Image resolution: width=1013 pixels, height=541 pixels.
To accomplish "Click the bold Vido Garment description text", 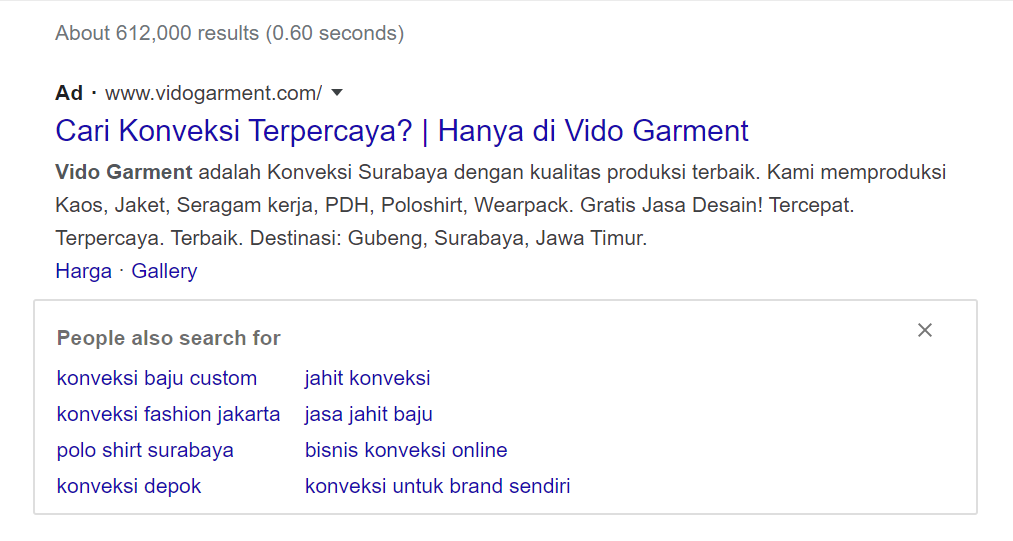I will pyautogui.click(x=124, y=172).
